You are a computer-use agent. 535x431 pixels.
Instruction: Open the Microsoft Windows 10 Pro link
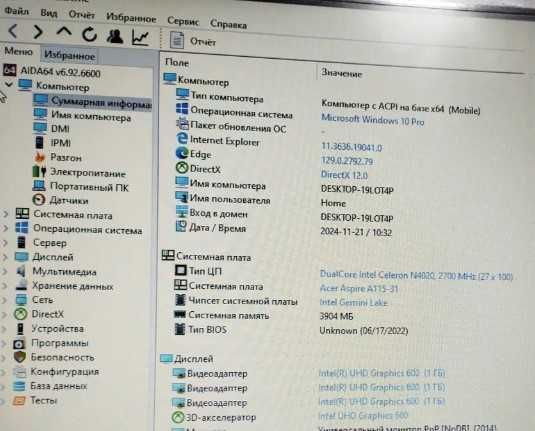pyautogui.click(x=373, y=120)
